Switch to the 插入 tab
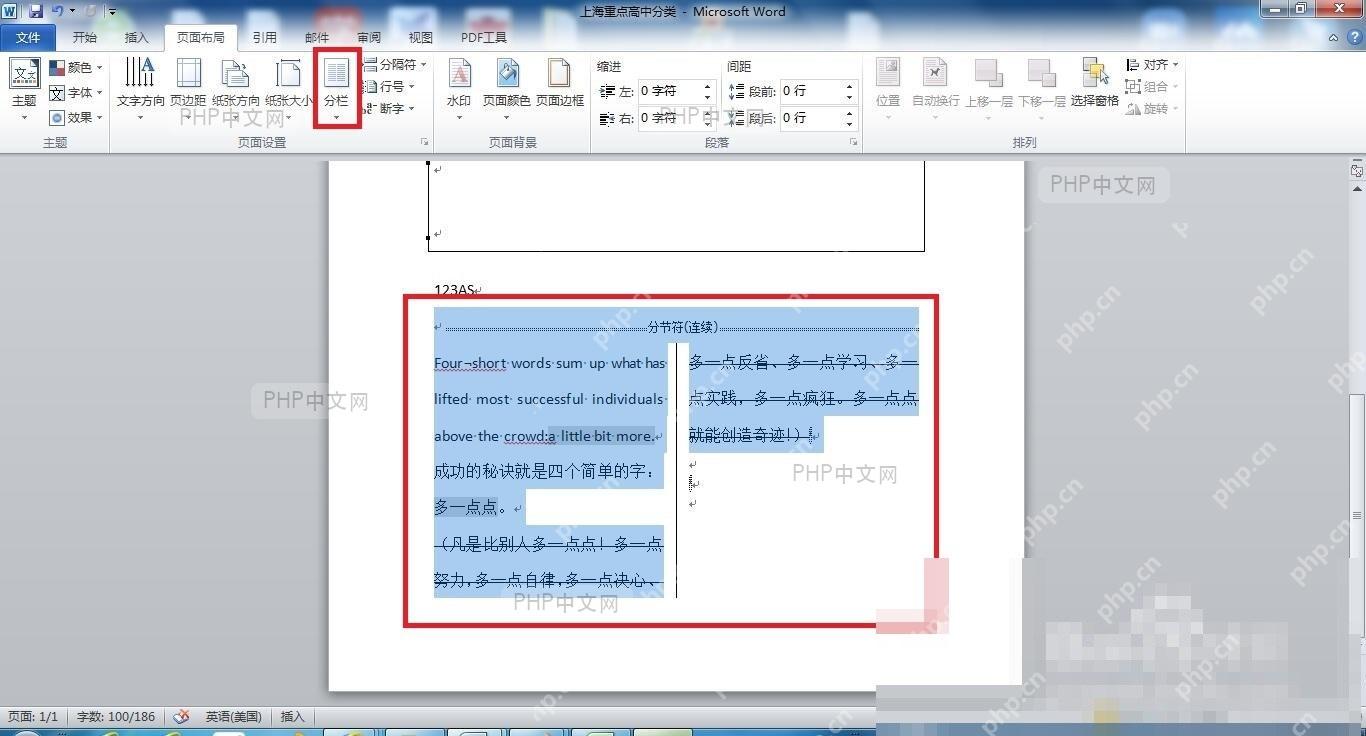The width and height of the screenshot is (1366, 736). [x=136, y=38]
